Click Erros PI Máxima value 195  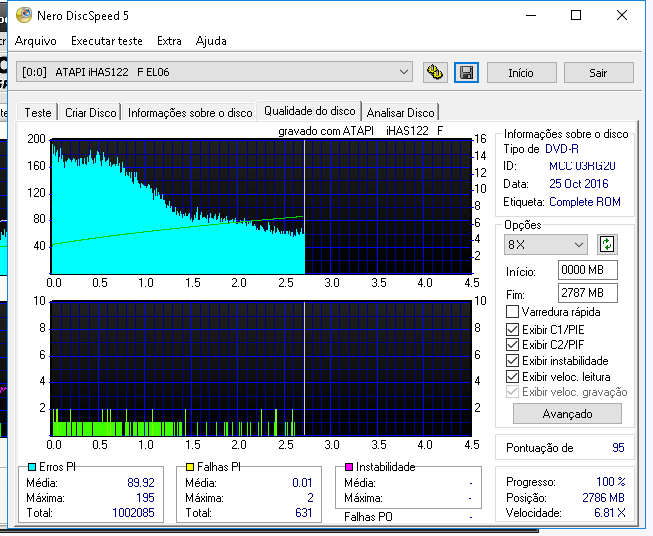[x=145, y=497]
